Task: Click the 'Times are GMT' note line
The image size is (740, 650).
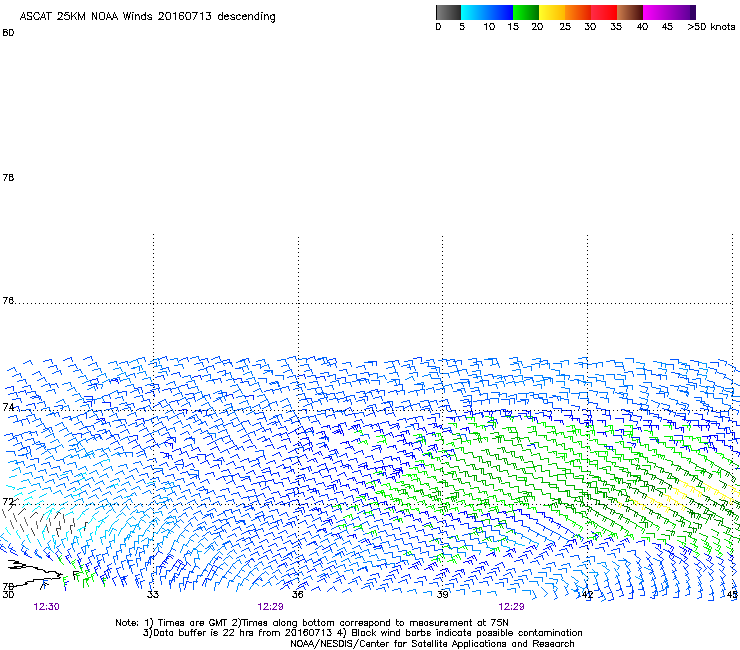Action: [312, 623]
